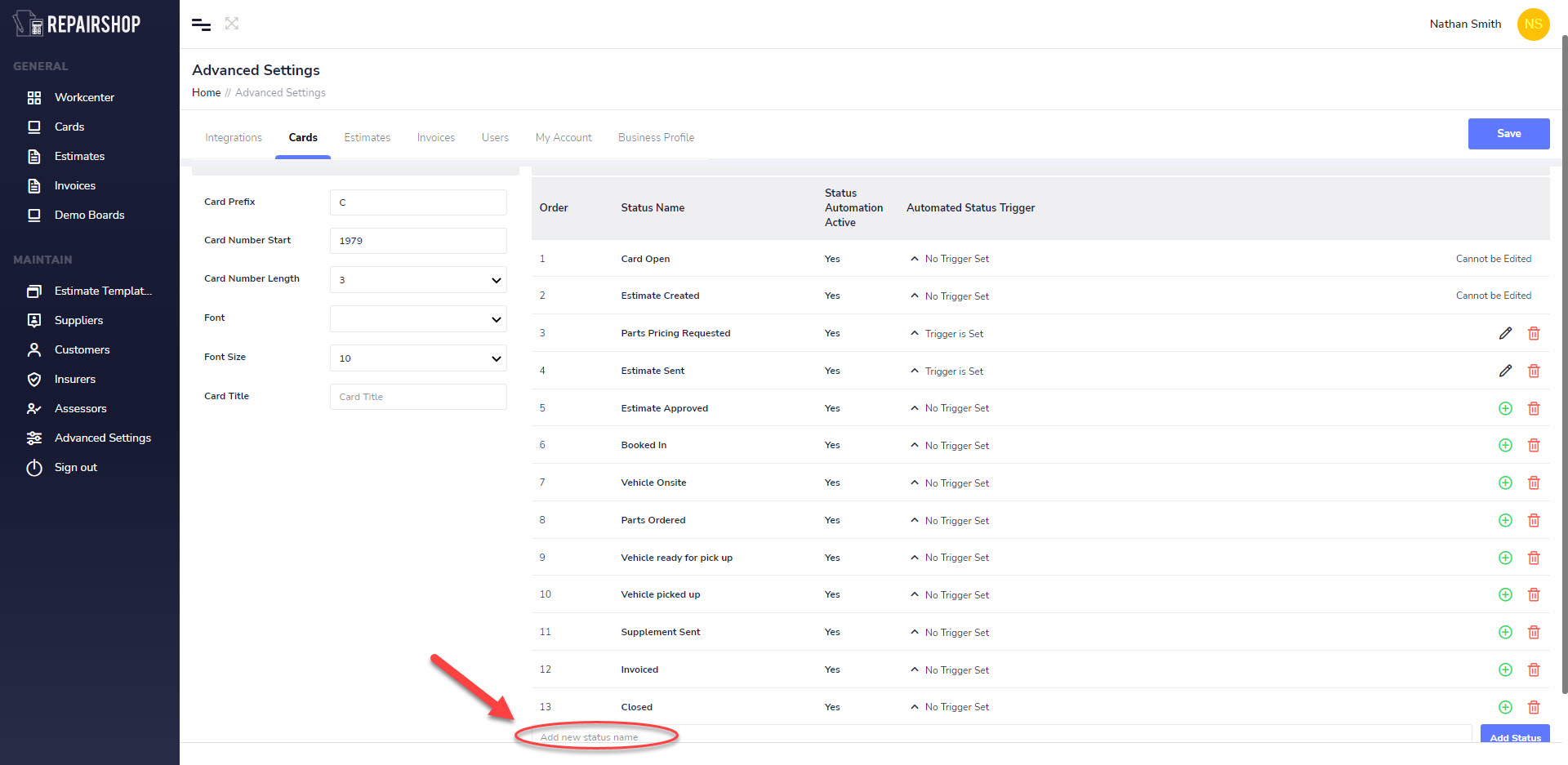
Task: Switch to the Users tab
Action: (x=495, y=137)
